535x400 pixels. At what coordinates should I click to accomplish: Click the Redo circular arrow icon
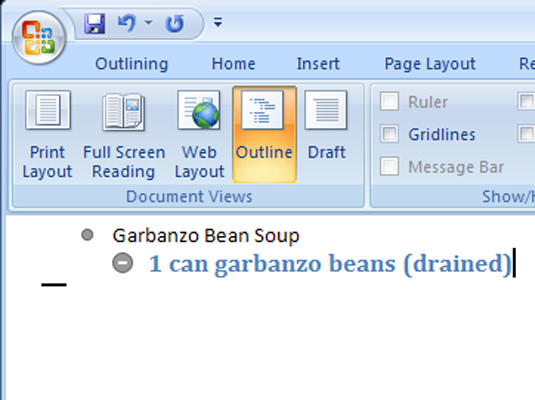pos(175,24)
